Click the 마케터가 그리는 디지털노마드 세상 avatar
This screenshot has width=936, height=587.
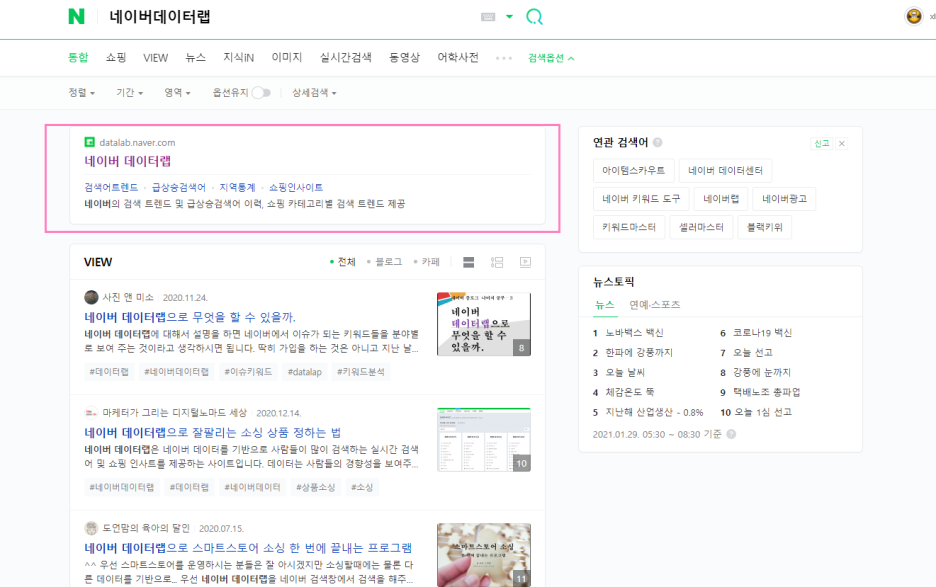(91, 413)
